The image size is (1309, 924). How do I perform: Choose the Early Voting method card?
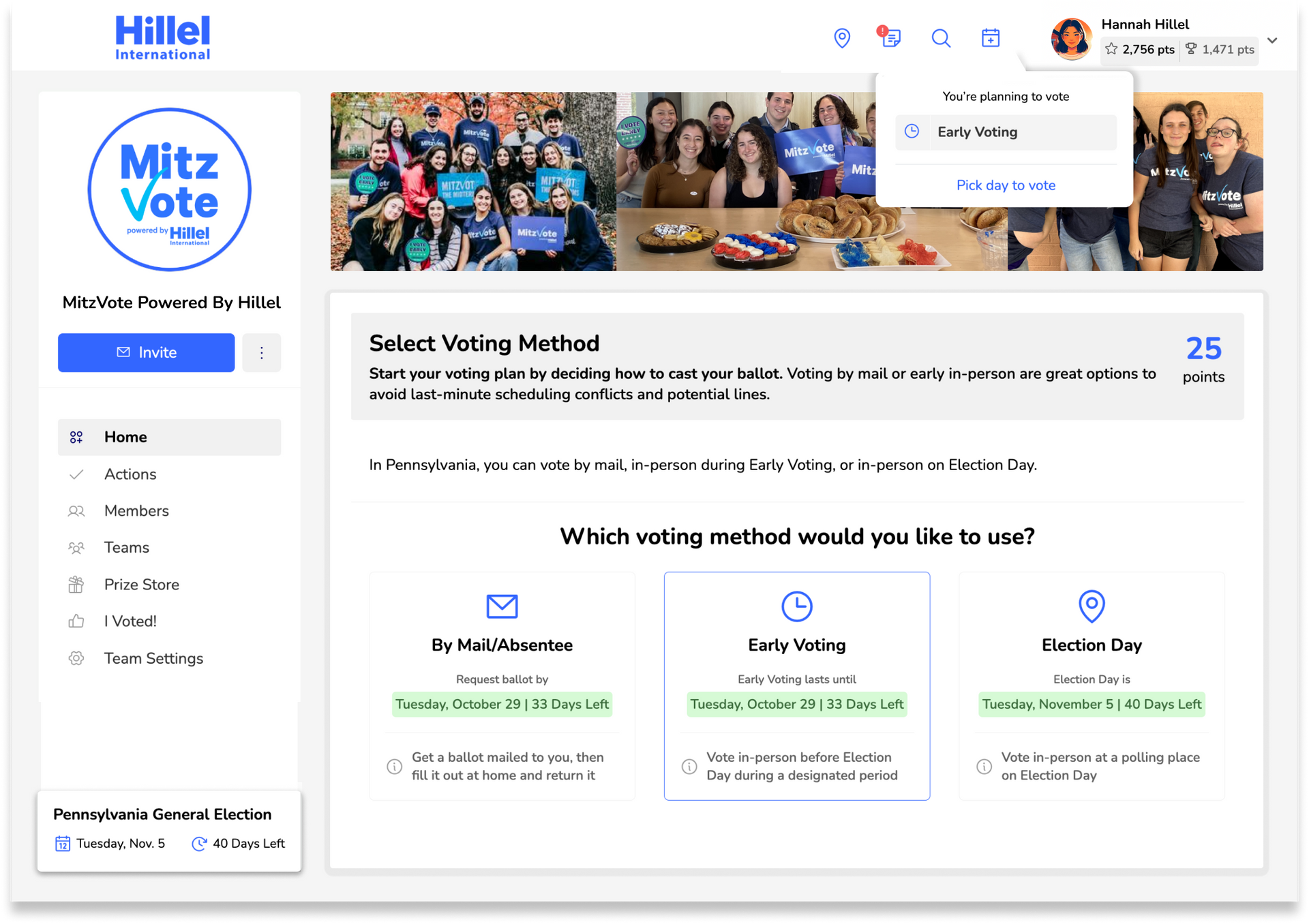(797, 686)
